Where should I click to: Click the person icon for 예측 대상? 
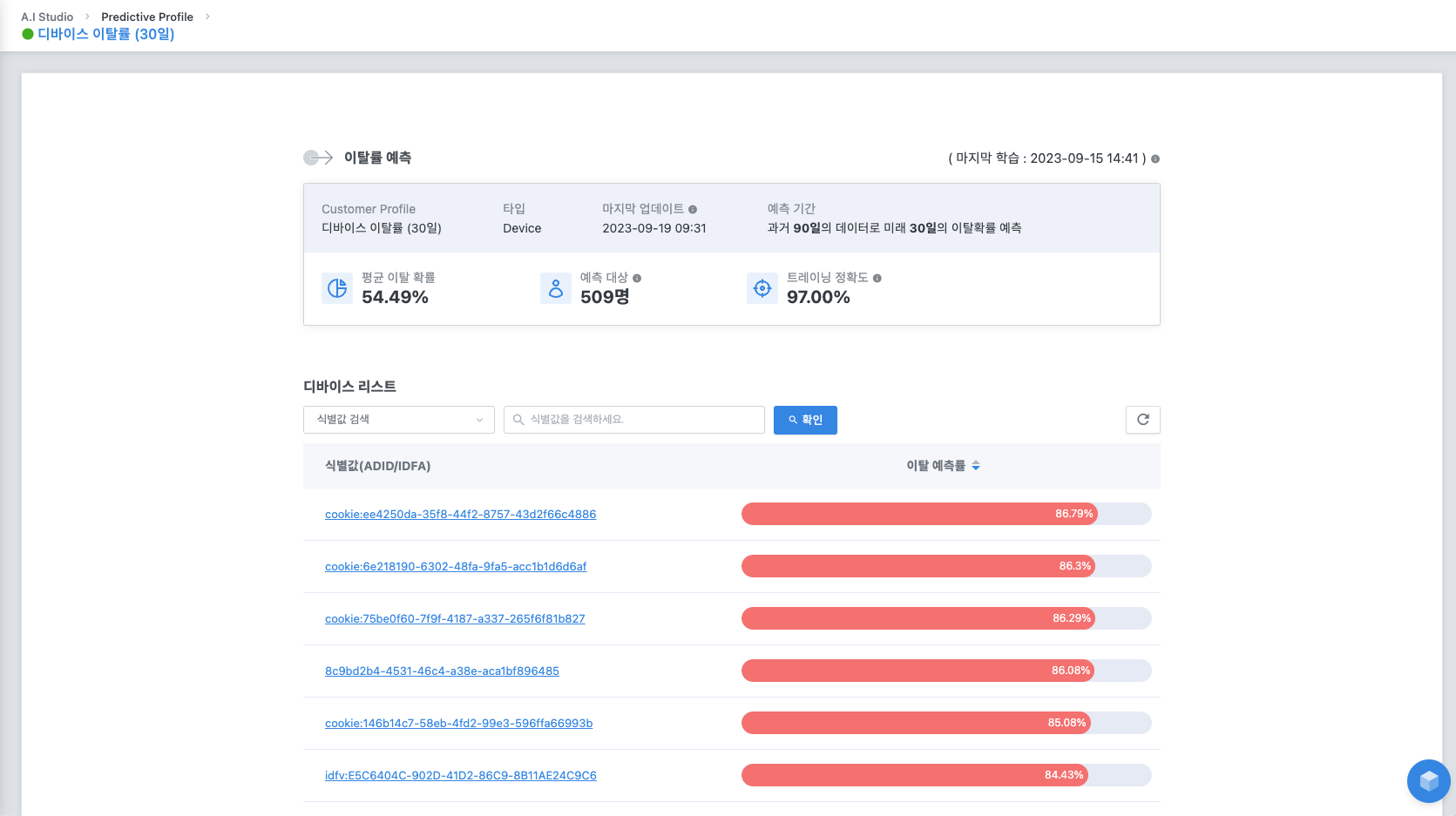556,288
